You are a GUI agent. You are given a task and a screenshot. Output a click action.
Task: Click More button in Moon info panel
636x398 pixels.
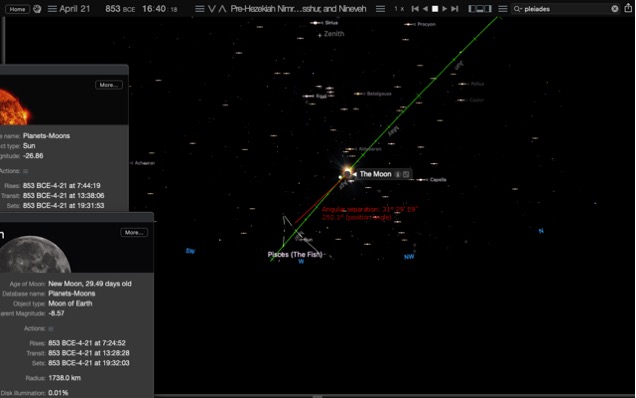134,232
